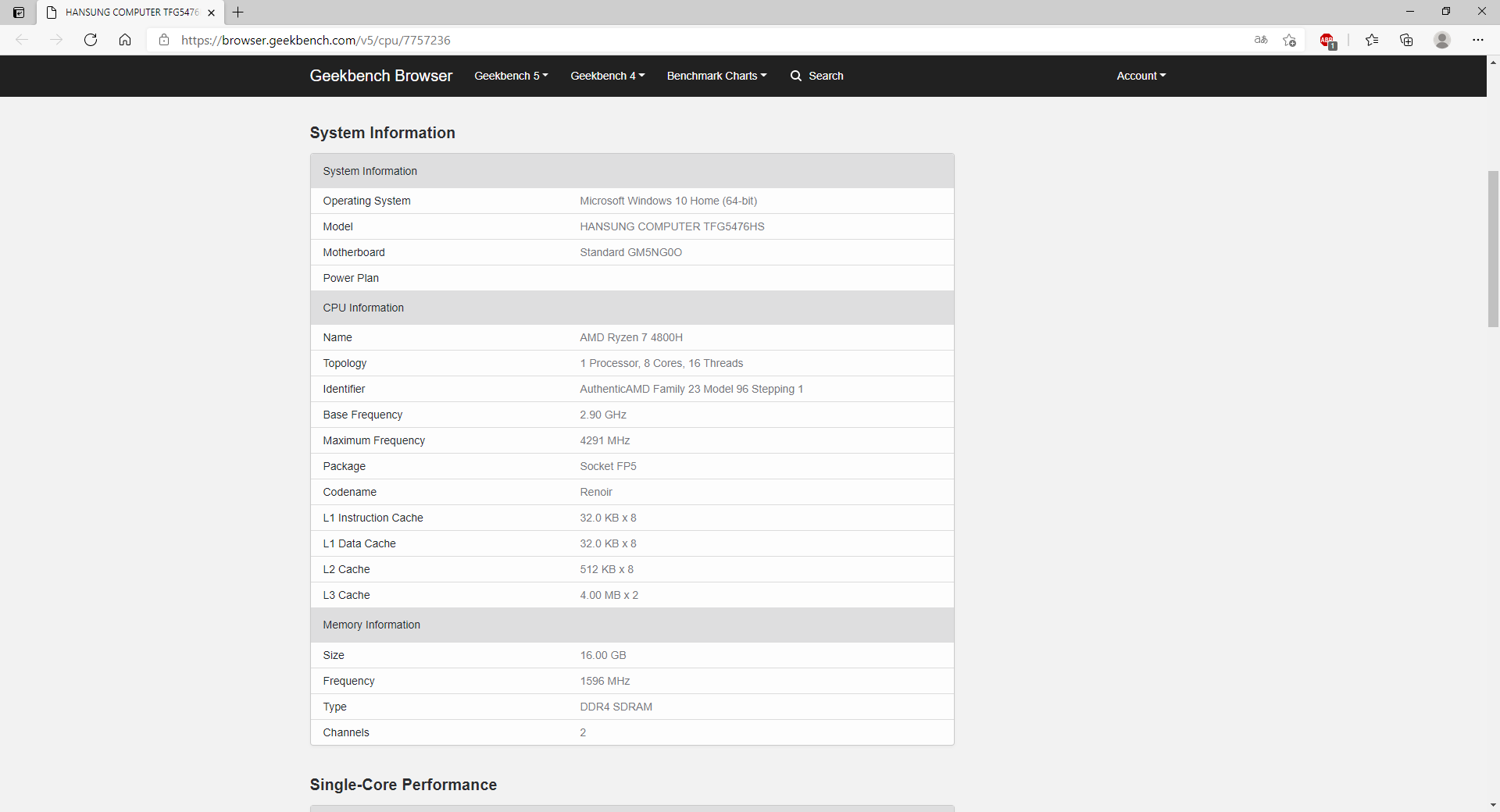
Task: Click the scrollbar up arrow
Action: pos(1493,62)
